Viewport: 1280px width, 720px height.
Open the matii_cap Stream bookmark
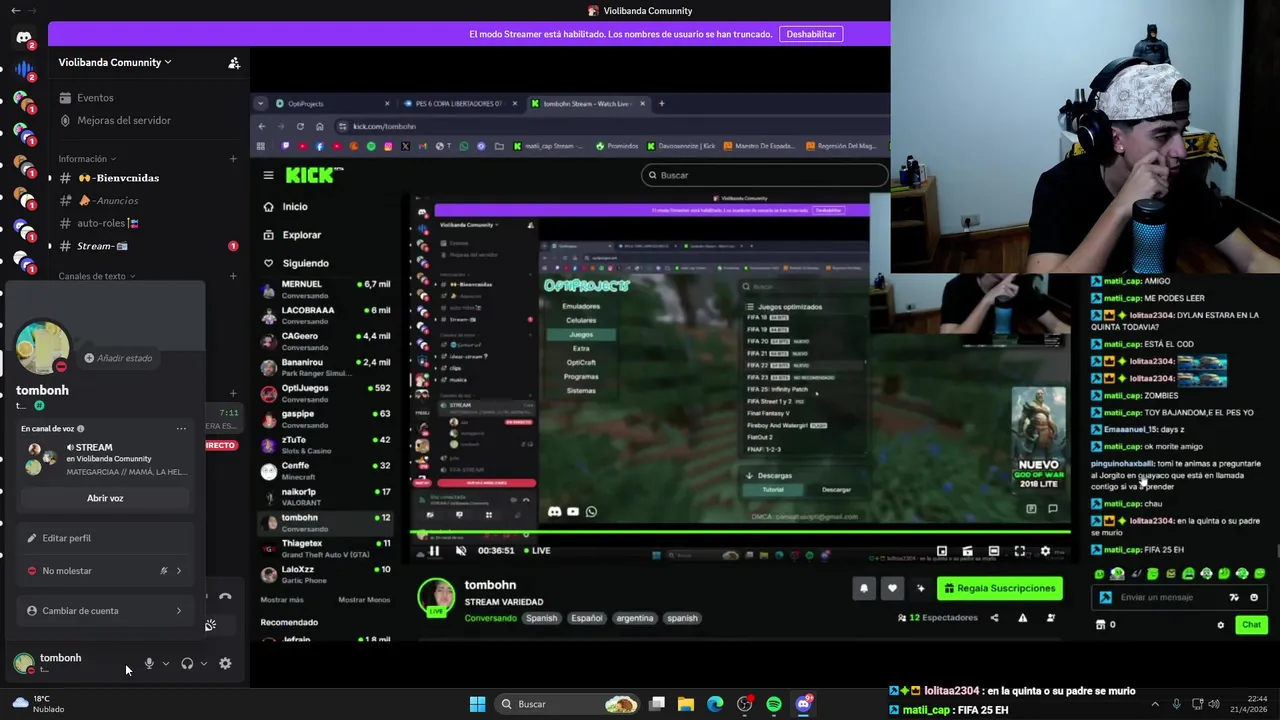point(549,146)
